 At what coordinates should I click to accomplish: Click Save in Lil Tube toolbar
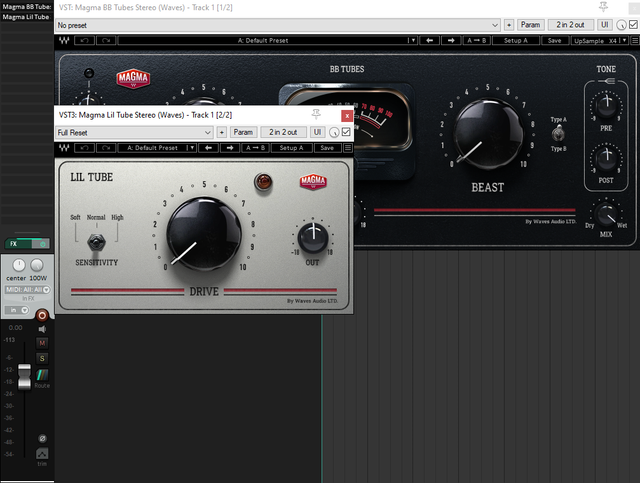coord(327,148)
